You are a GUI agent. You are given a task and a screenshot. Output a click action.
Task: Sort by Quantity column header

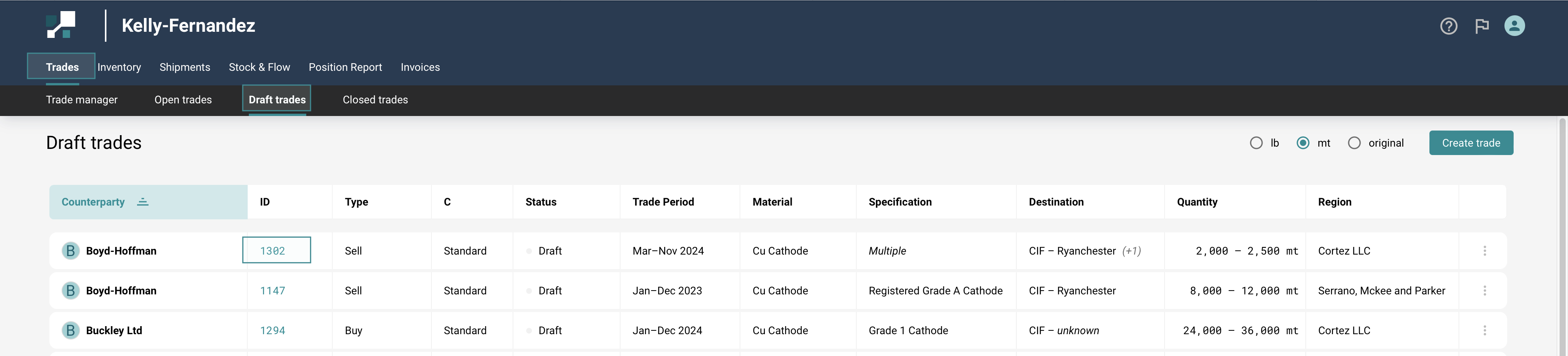point(1197,202)
